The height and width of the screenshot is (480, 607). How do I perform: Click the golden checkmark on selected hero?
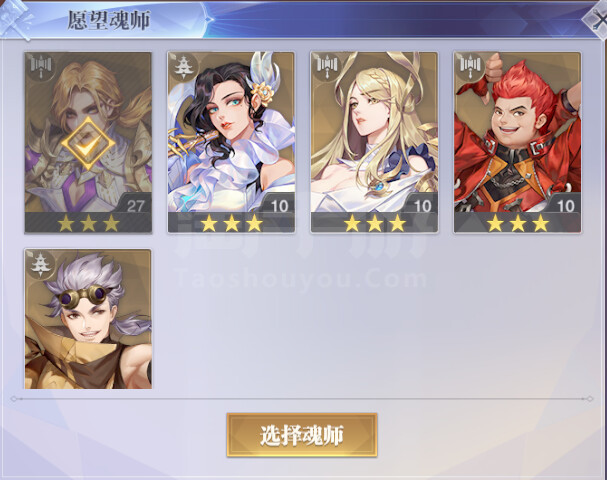(88, 144)
